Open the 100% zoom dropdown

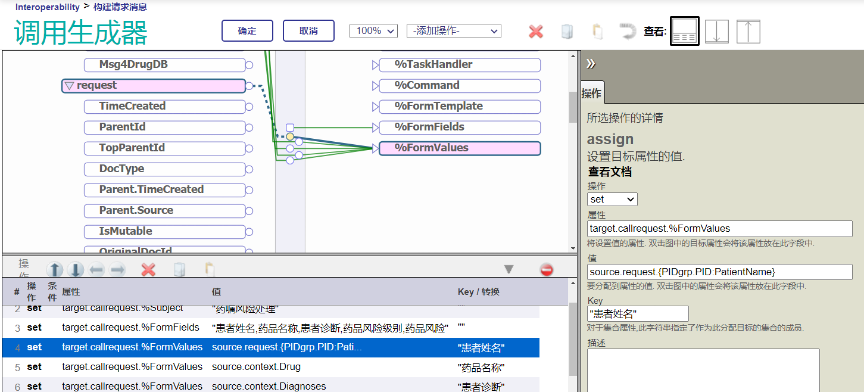click(374, 31)
